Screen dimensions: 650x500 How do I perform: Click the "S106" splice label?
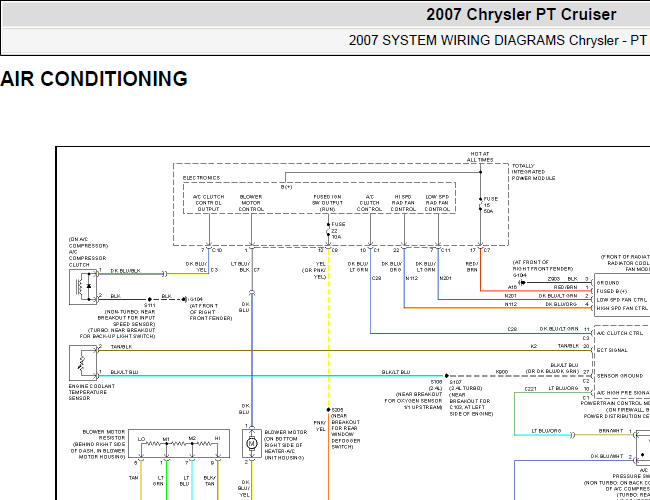coord(436,382)
